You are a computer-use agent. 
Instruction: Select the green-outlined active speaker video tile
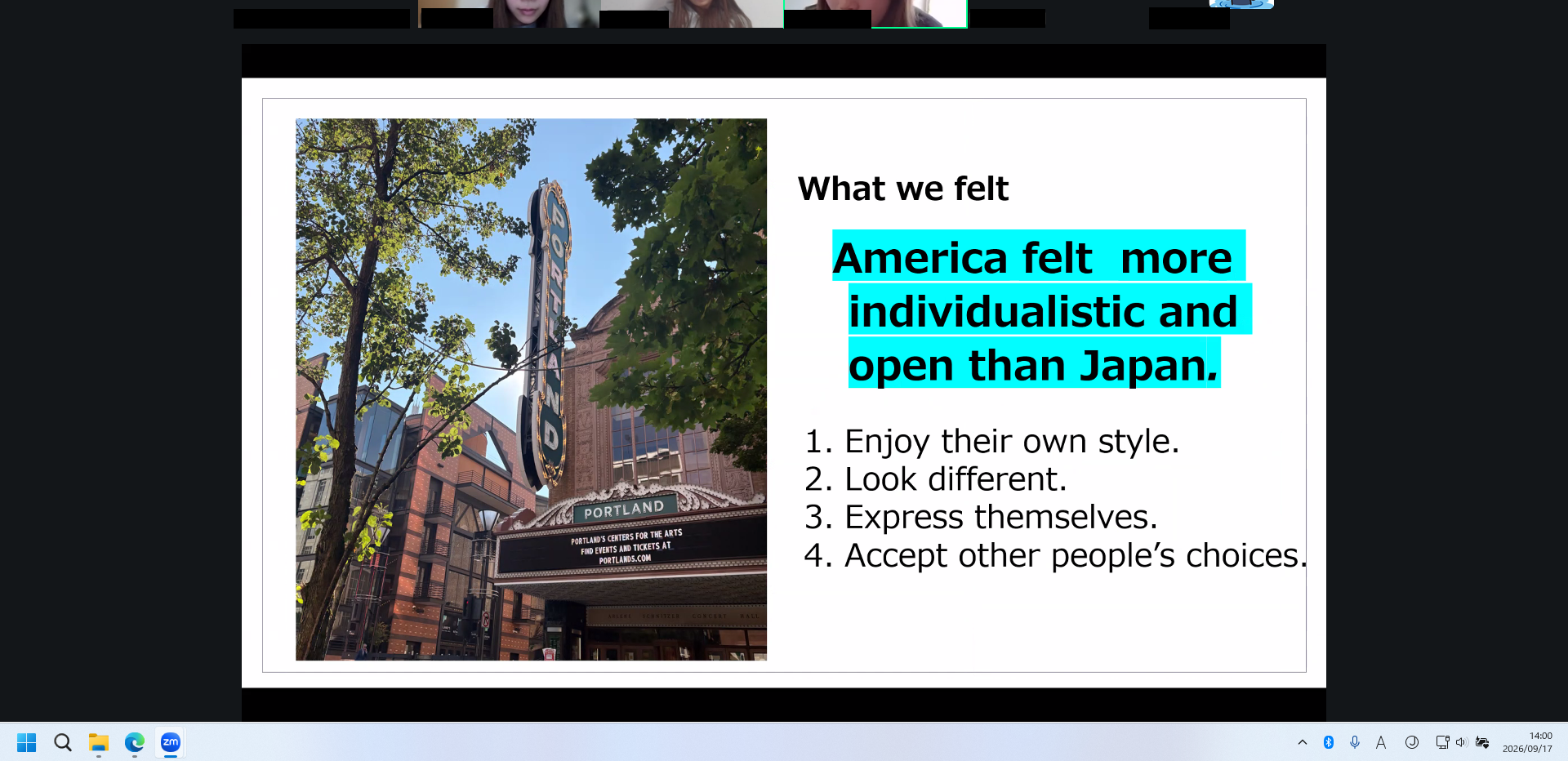pos(875,14)
